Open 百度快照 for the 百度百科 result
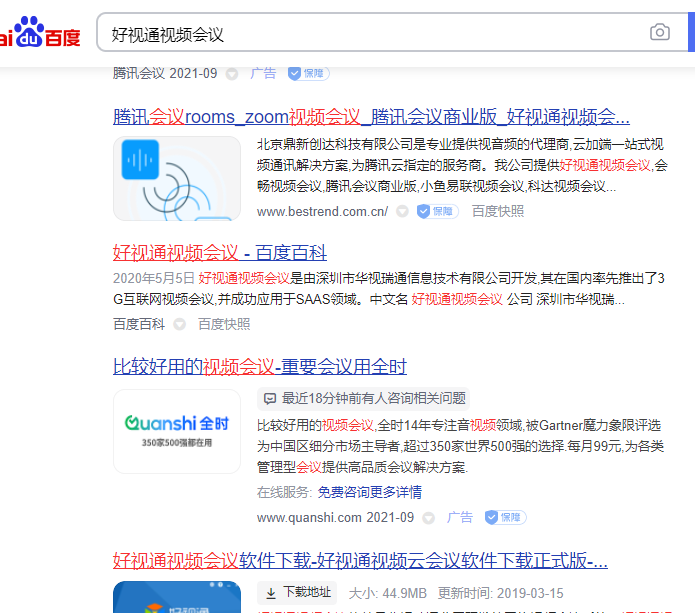Screen dimensions: 695x613 224,324
